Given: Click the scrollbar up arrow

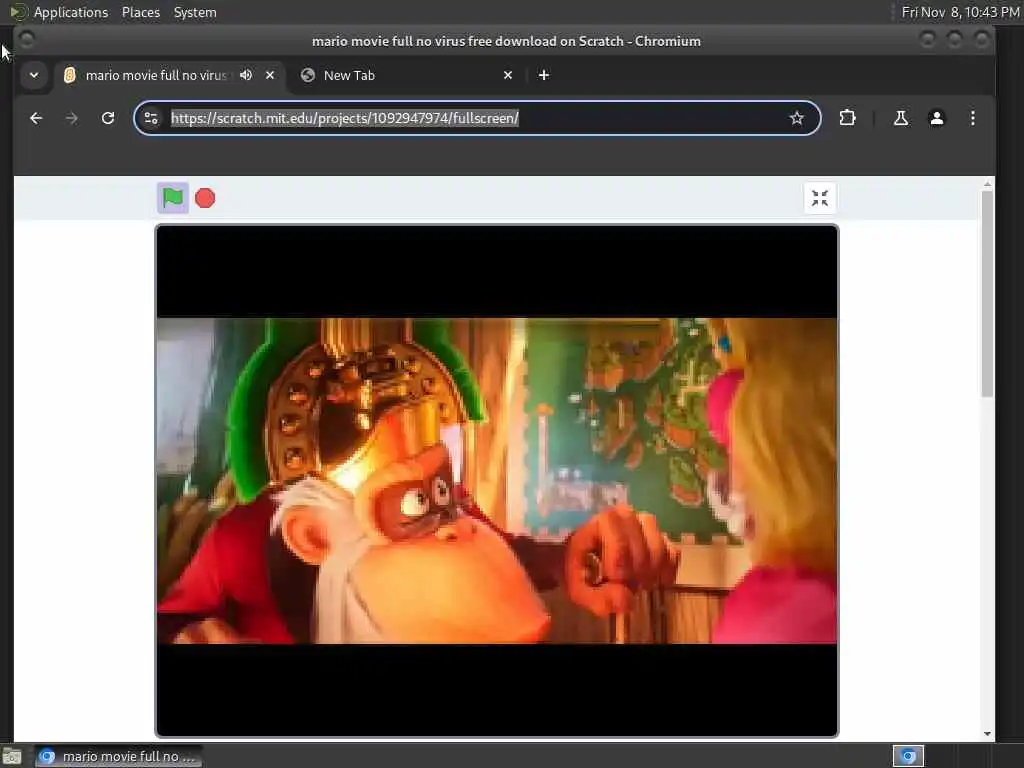Looking at the screenshot, I should coord(987,184).
